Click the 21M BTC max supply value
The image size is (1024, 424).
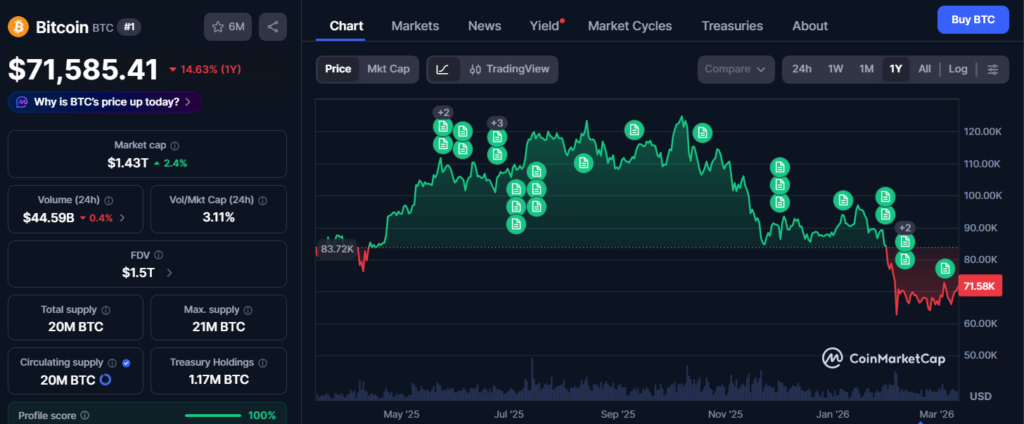[x=219, y=327]
